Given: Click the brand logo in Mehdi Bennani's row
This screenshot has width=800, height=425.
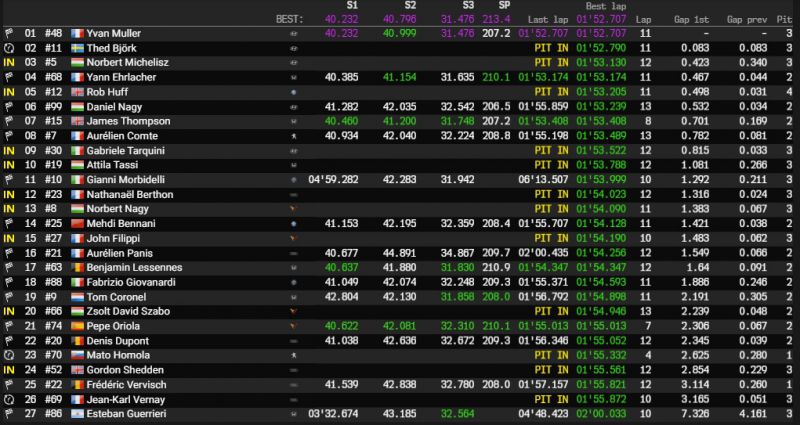Looking at the screenshot, I should 293,224.
